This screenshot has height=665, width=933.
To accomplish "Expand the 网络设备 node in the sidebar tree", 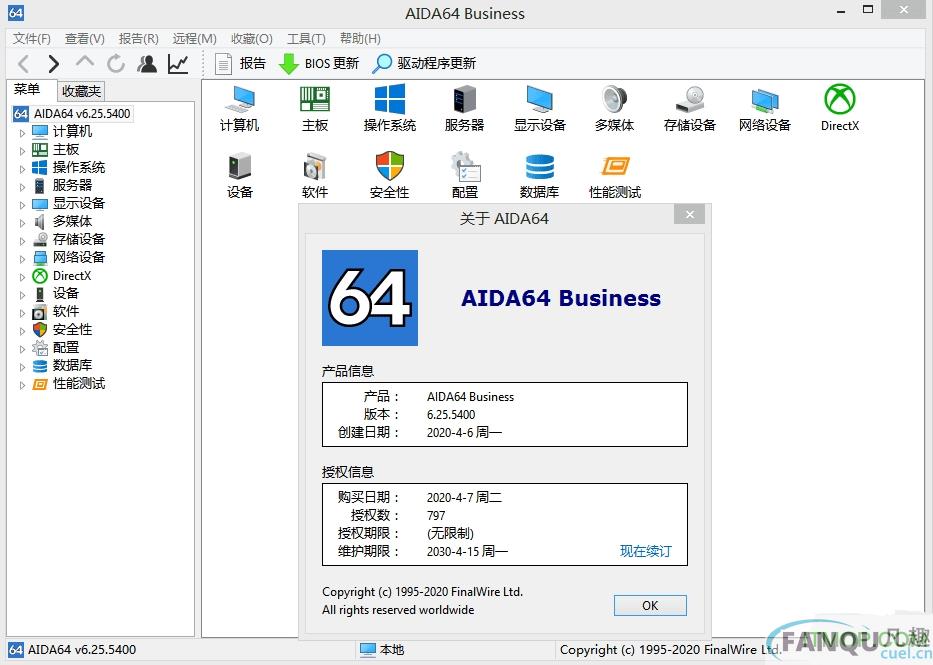I will coord(23,259).
